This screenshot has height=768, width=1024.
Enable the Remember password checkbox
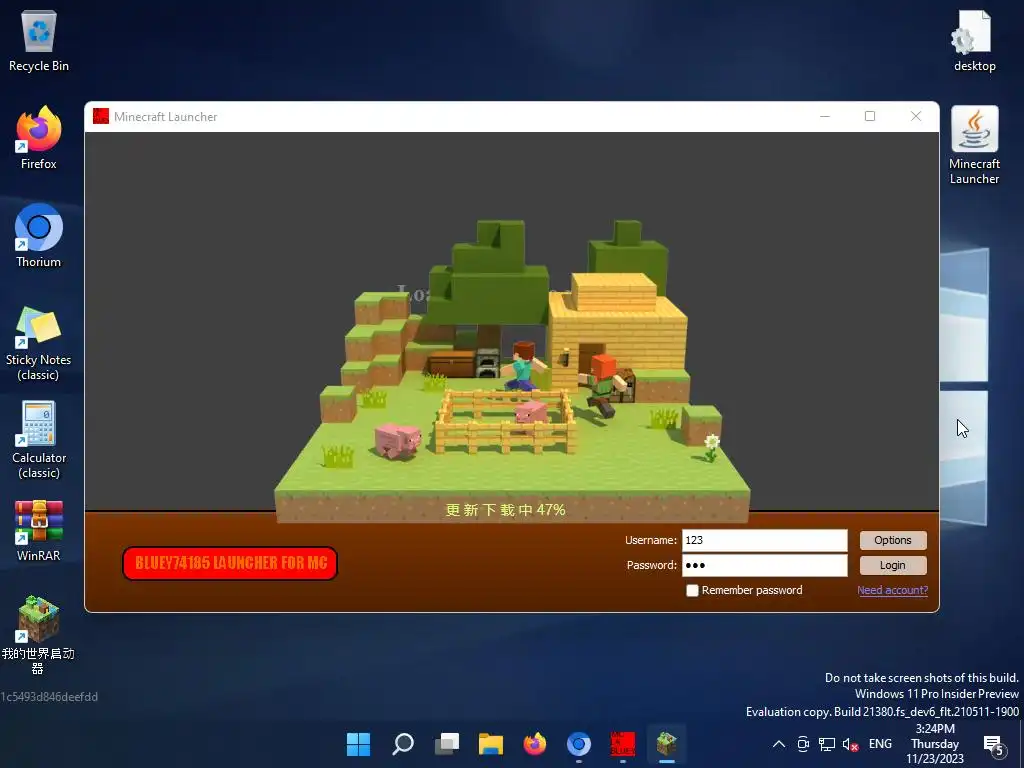692,590
